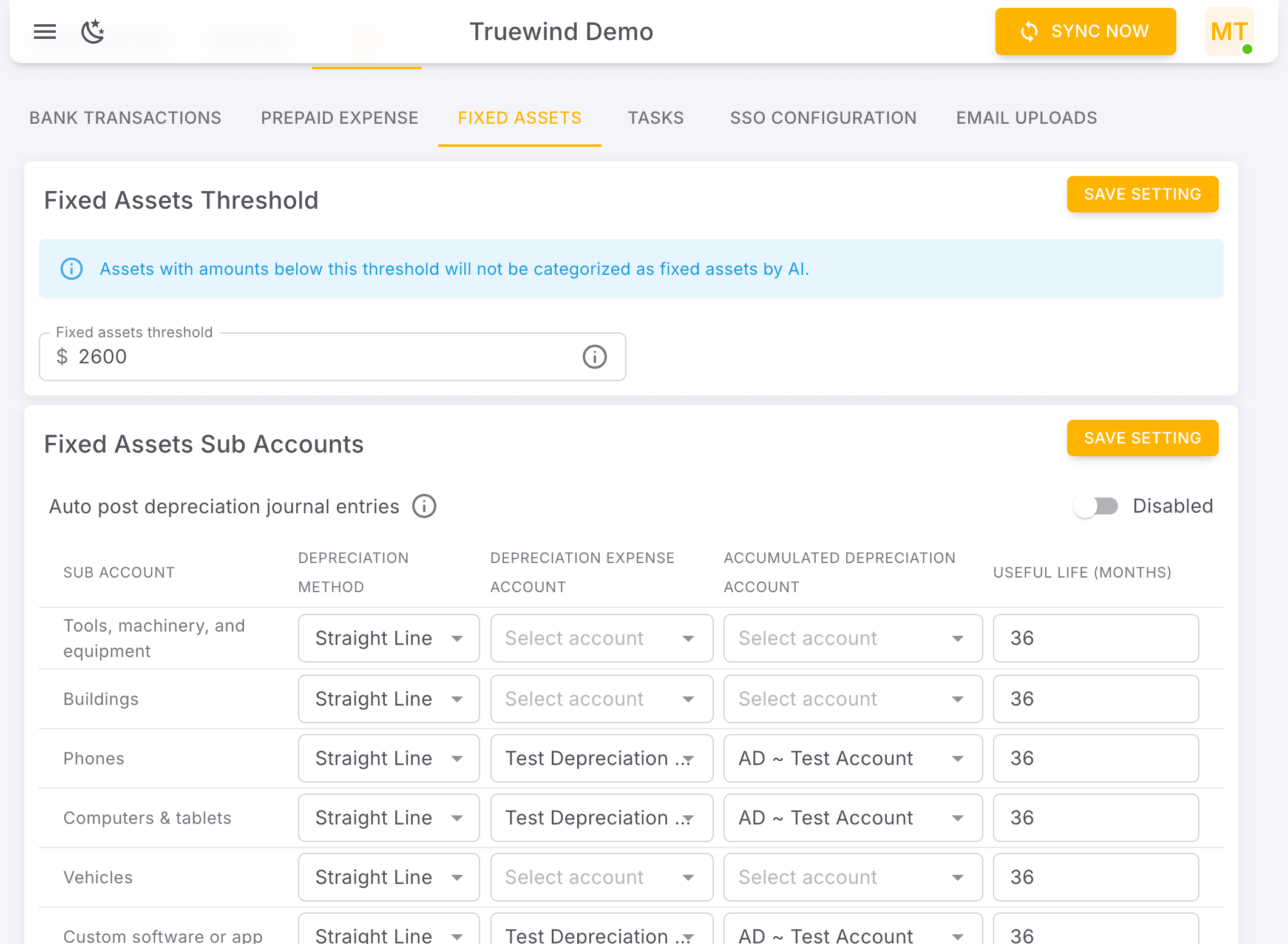Select the Email Uploads tab
This screenshot has height=944, width=1288.
[x=1026, y=118]
